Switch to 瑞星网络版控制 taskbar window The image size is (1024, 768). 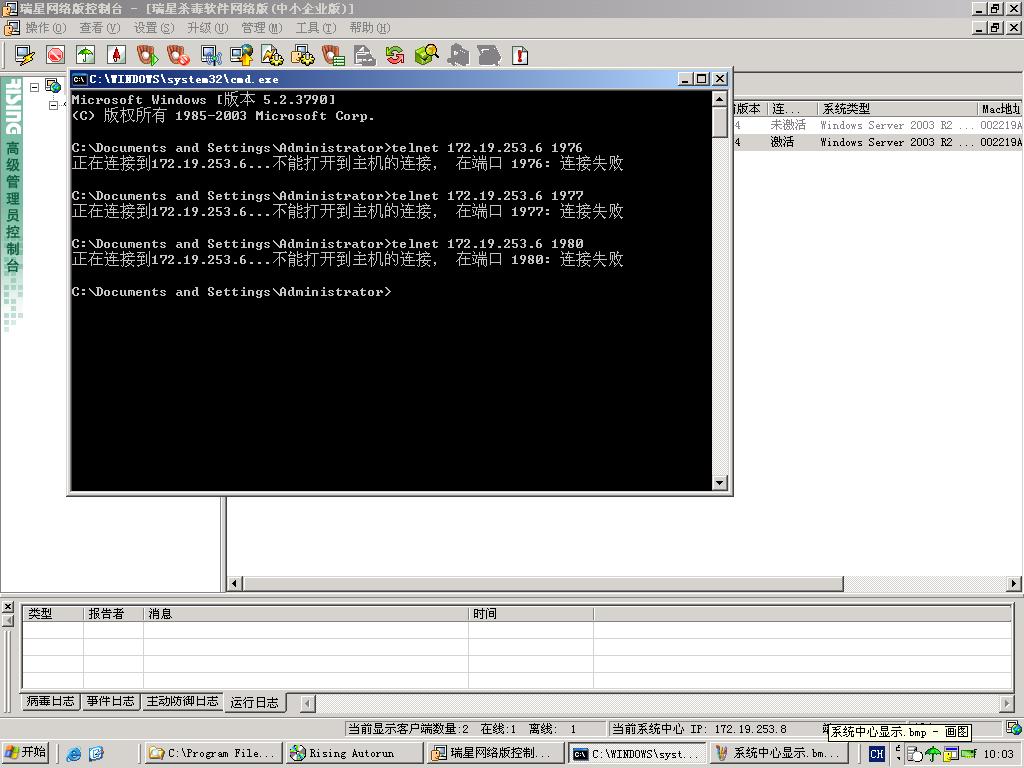(494, 754)
